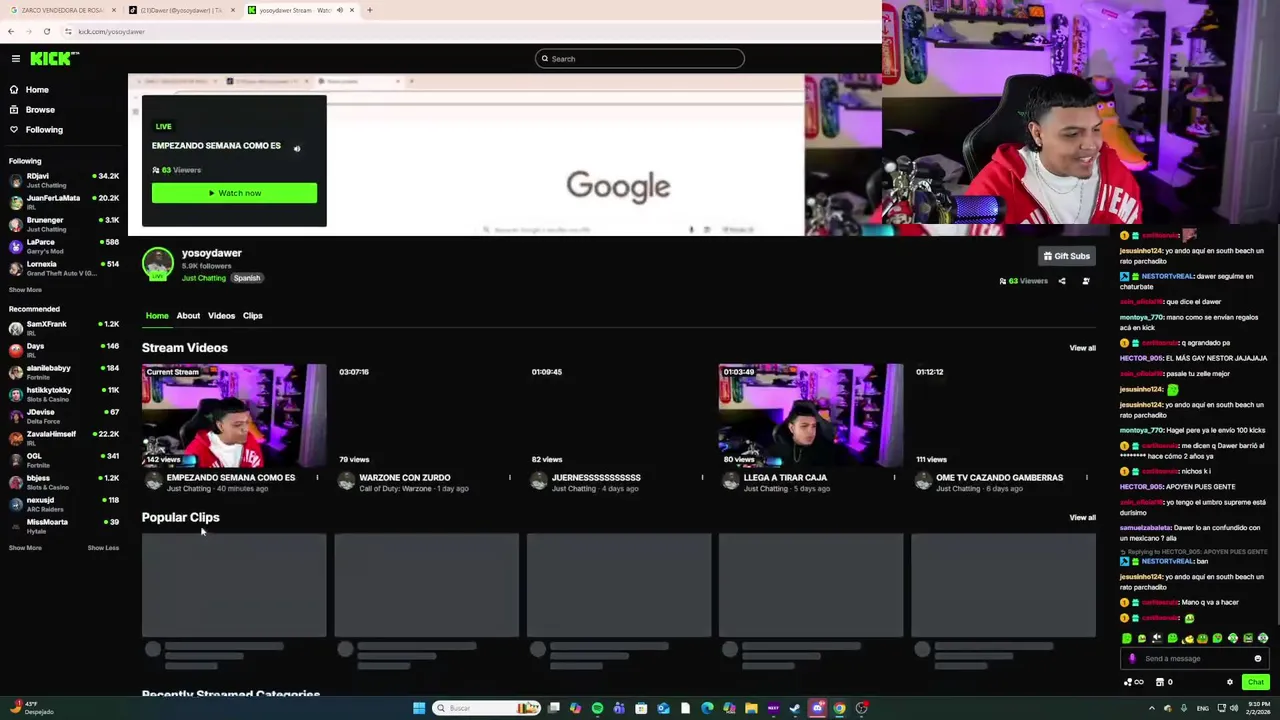Click the taskbar Buscar search box
The width and height of the screenshot is (1280, 720).
click(487, 708)
